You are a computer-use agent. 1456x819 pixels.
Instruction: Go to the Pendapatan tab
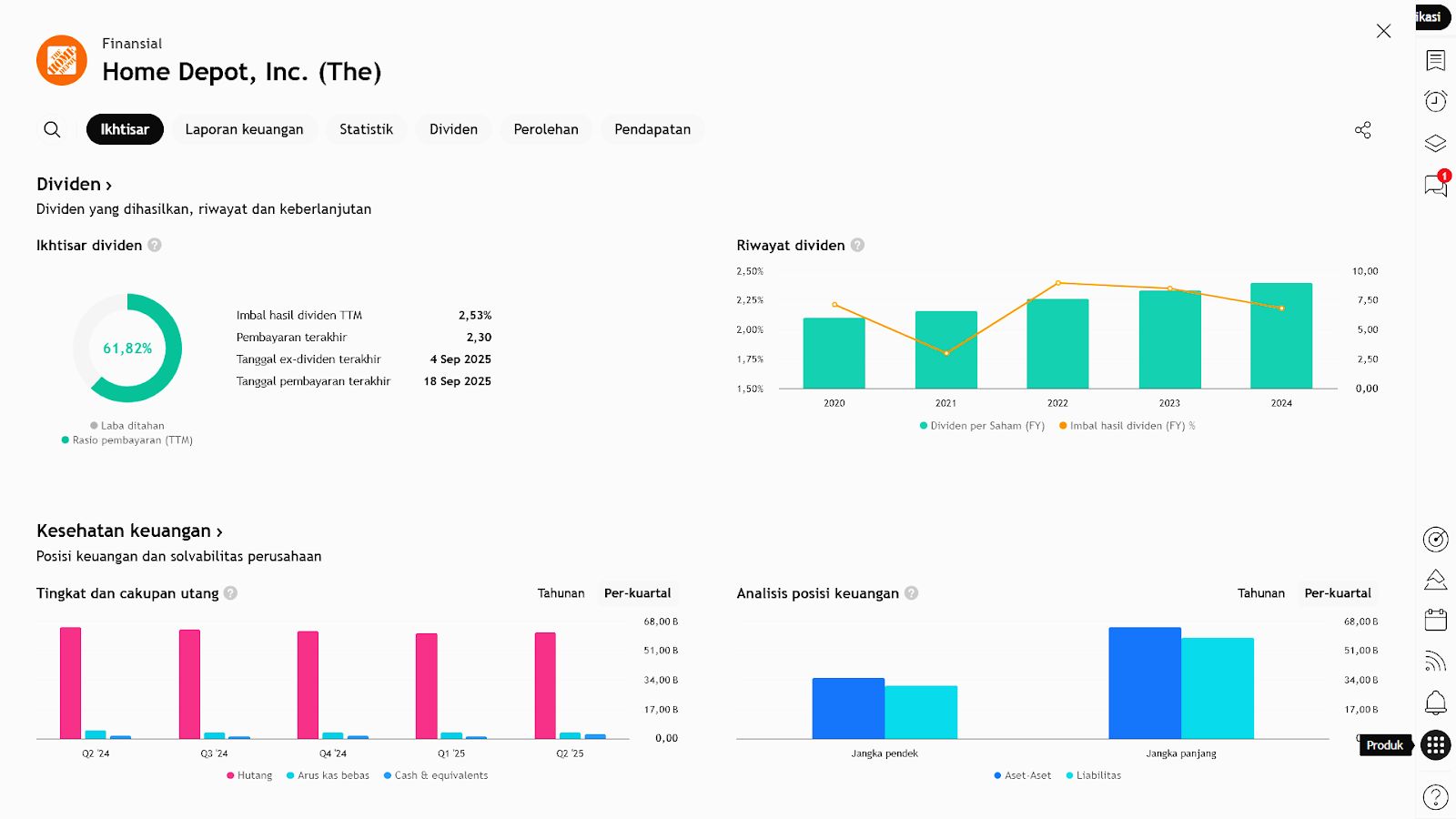click(652, 129)
